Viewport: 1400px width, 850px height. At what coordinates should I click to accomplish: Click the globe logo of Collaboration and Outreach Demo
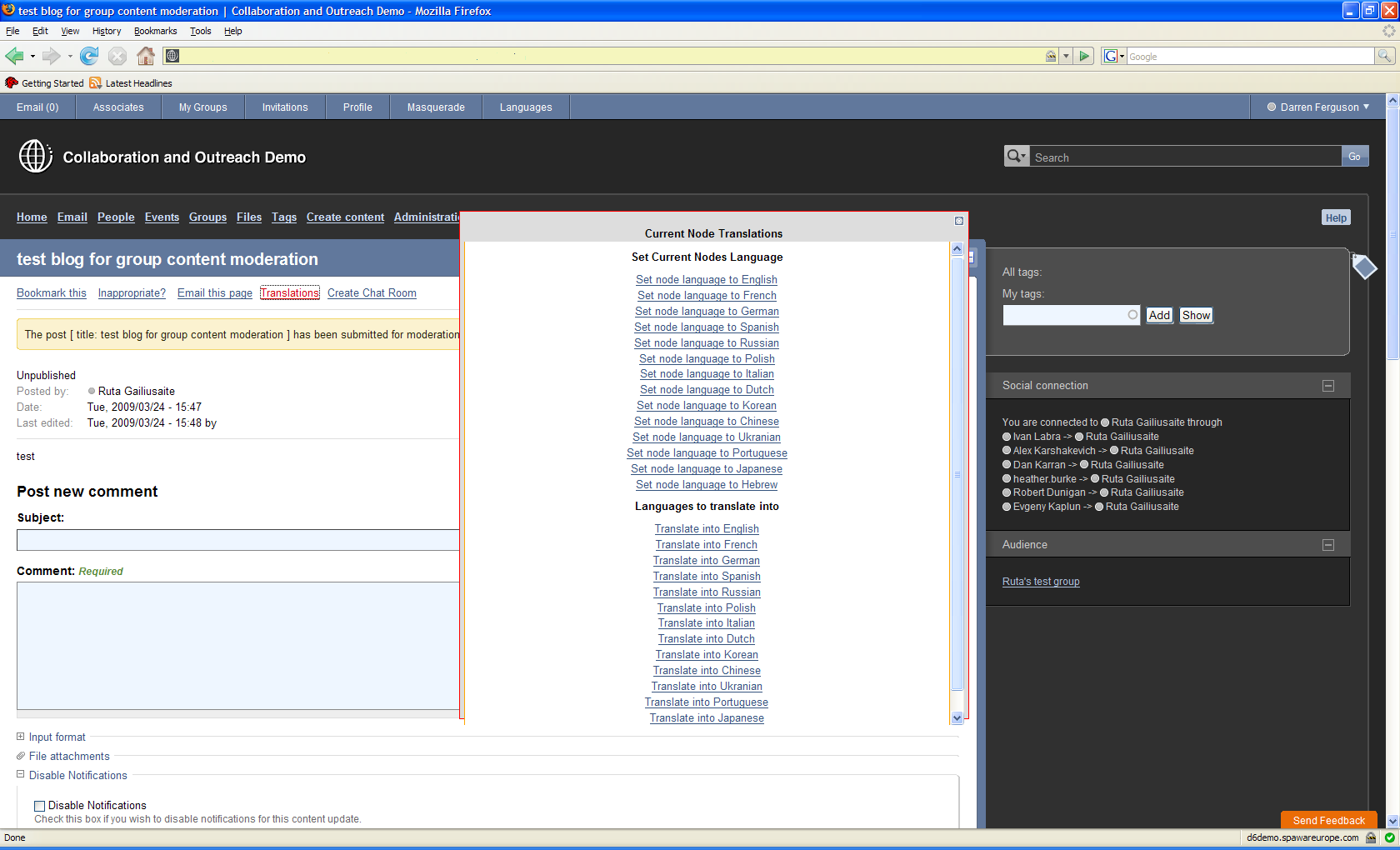(x=36, y=156)
